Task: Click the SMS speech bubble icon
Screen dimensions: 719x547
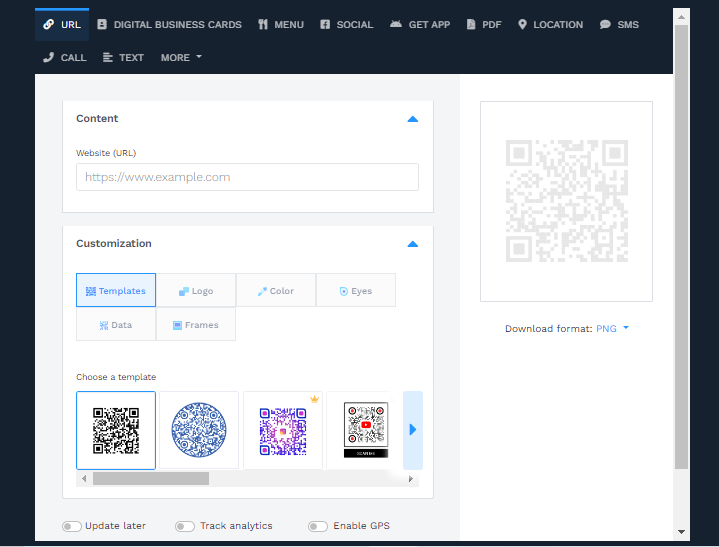Action: 605,24
